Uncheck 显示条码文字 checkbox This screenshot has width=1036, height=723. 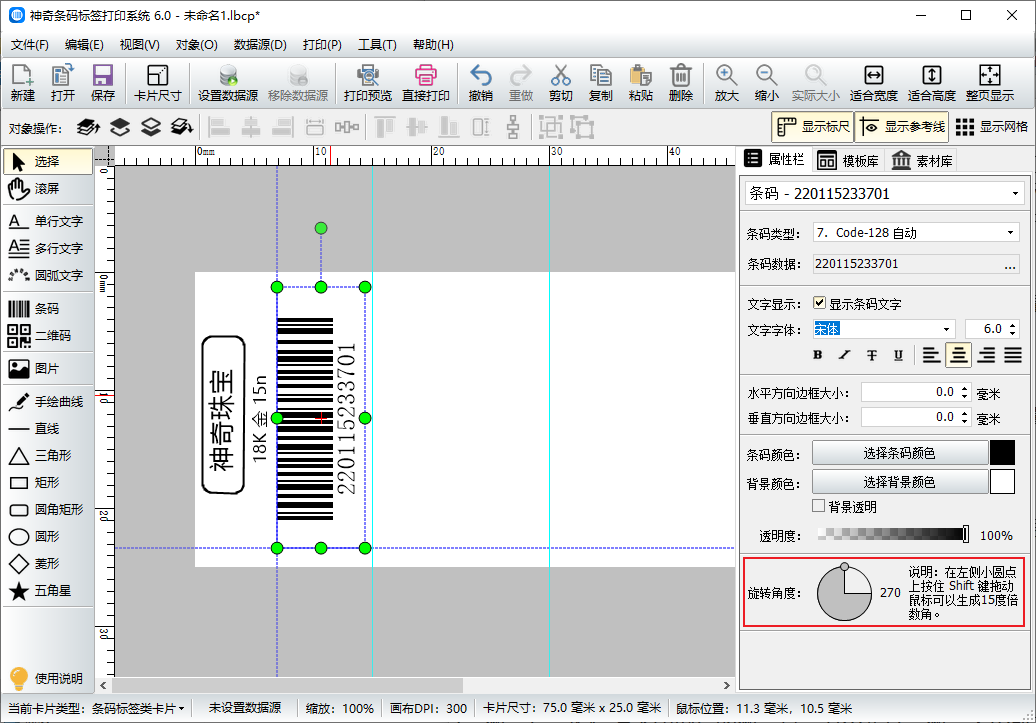click(819, 303)
